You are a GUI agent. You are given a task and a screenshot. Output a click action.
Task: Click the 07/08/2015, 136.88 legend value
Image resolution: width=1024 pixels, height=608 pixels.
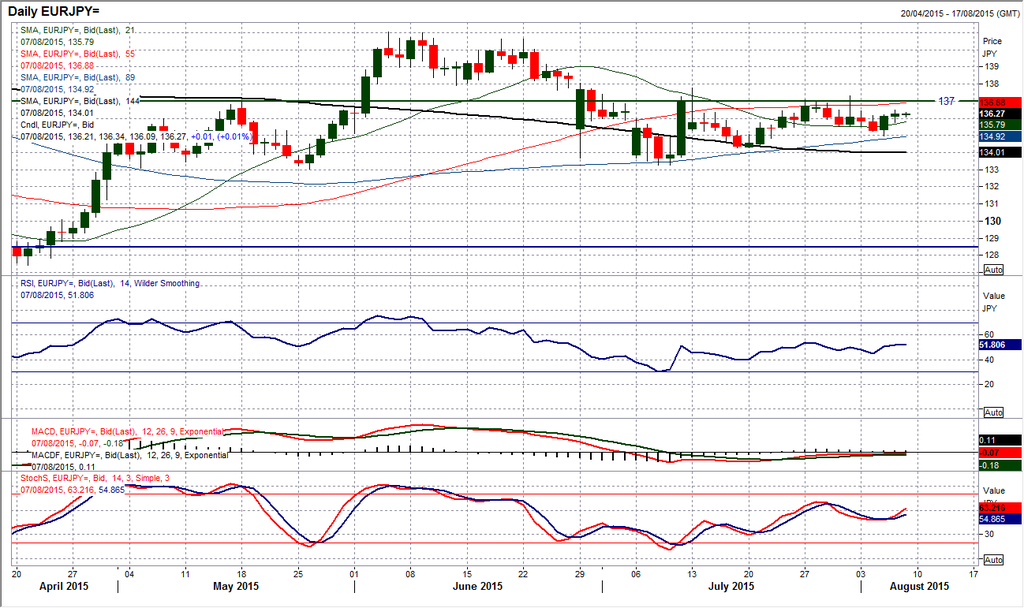57,65
